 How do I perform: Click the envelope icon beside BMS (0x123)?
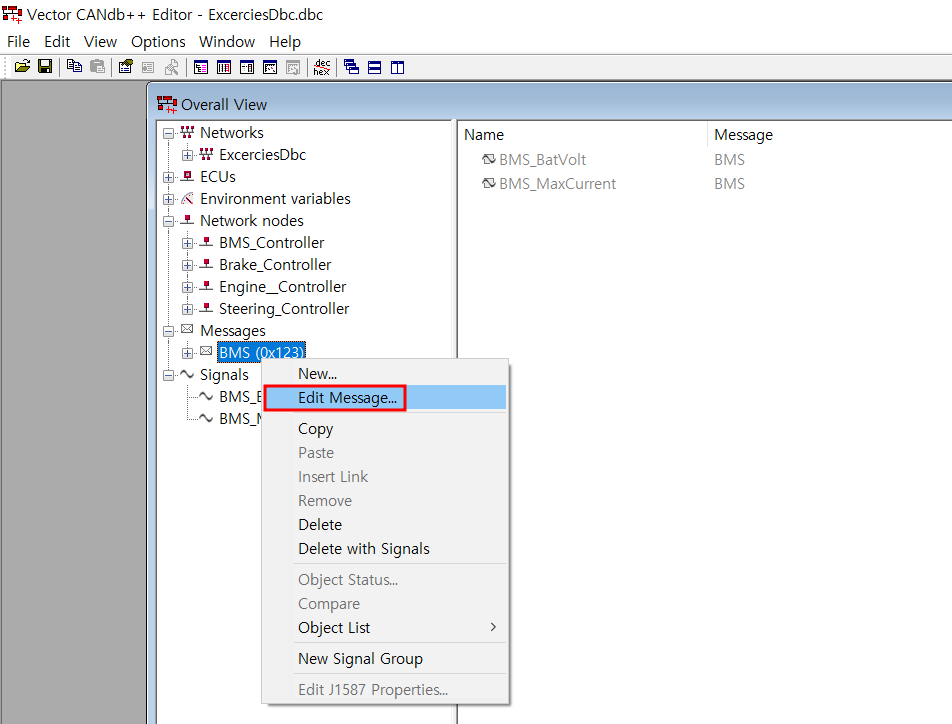[206, 351]
